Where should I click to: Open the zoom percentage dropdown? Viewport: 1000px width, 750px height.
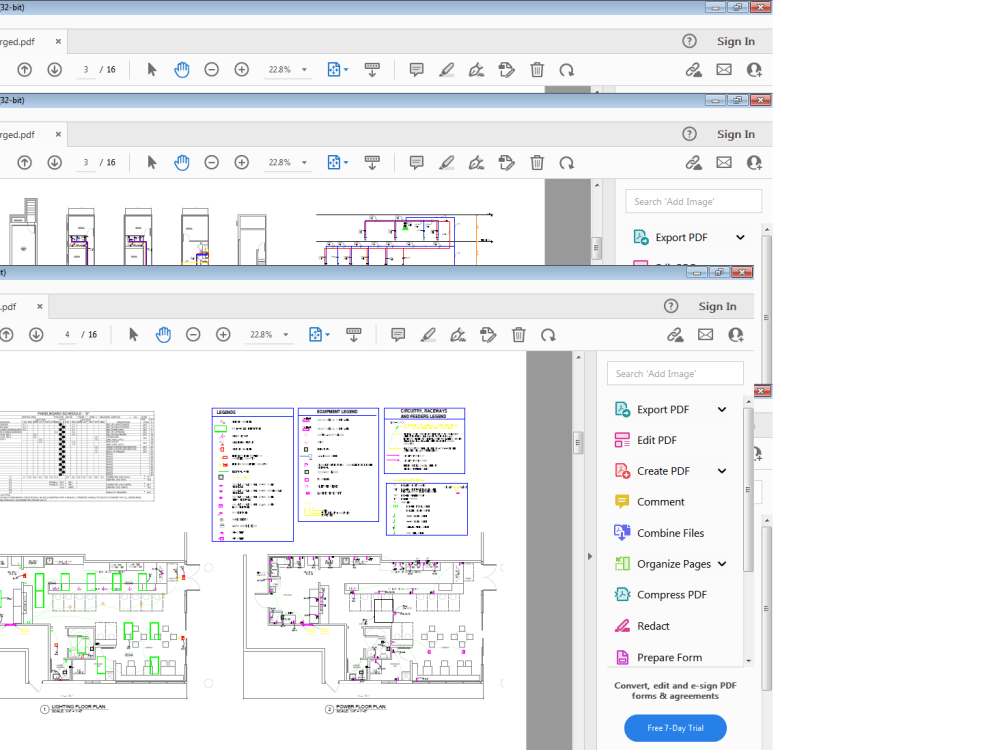point(284,334)
